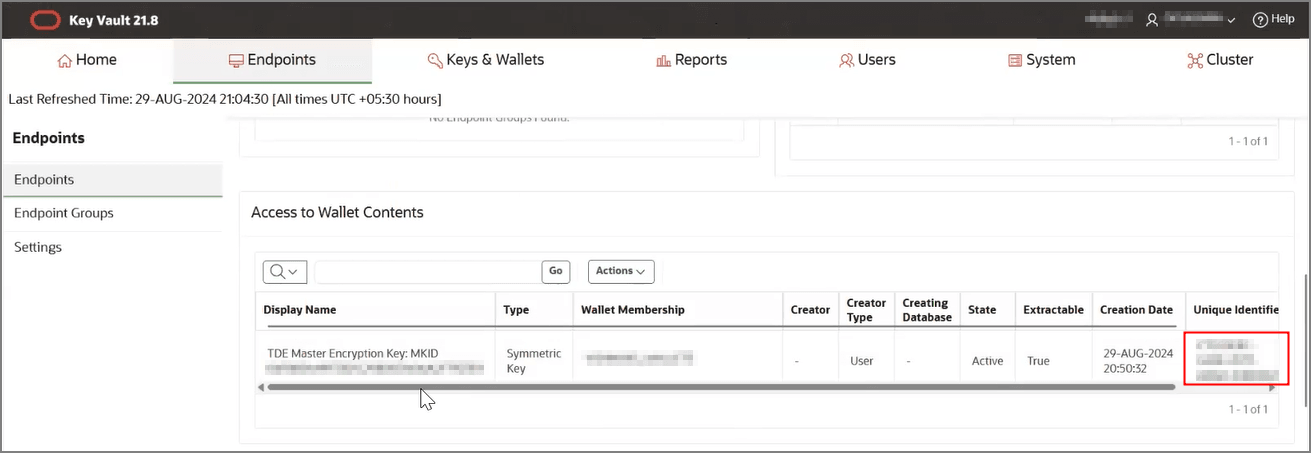Image resolution: width=1311 pixels, height=453 pixels.
Task: Sort by Creating Database column
Action: point(927,310)
